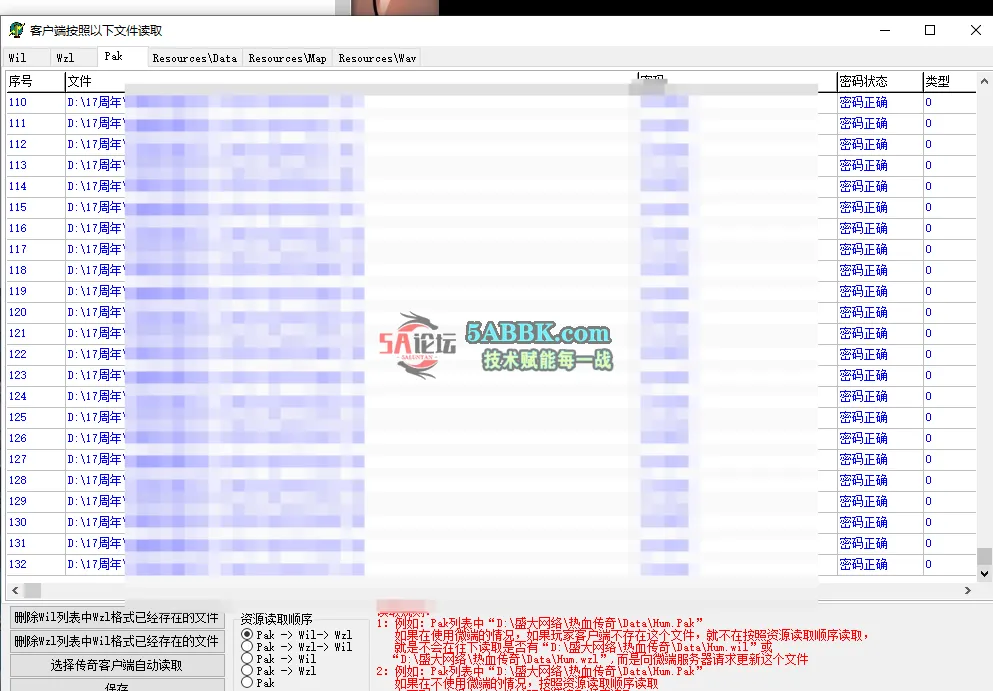This screenshot has width=993, height=691.
Task: Click the 密码正确 status in row 115
Action: pyautogui.click(x=863, y=207)
